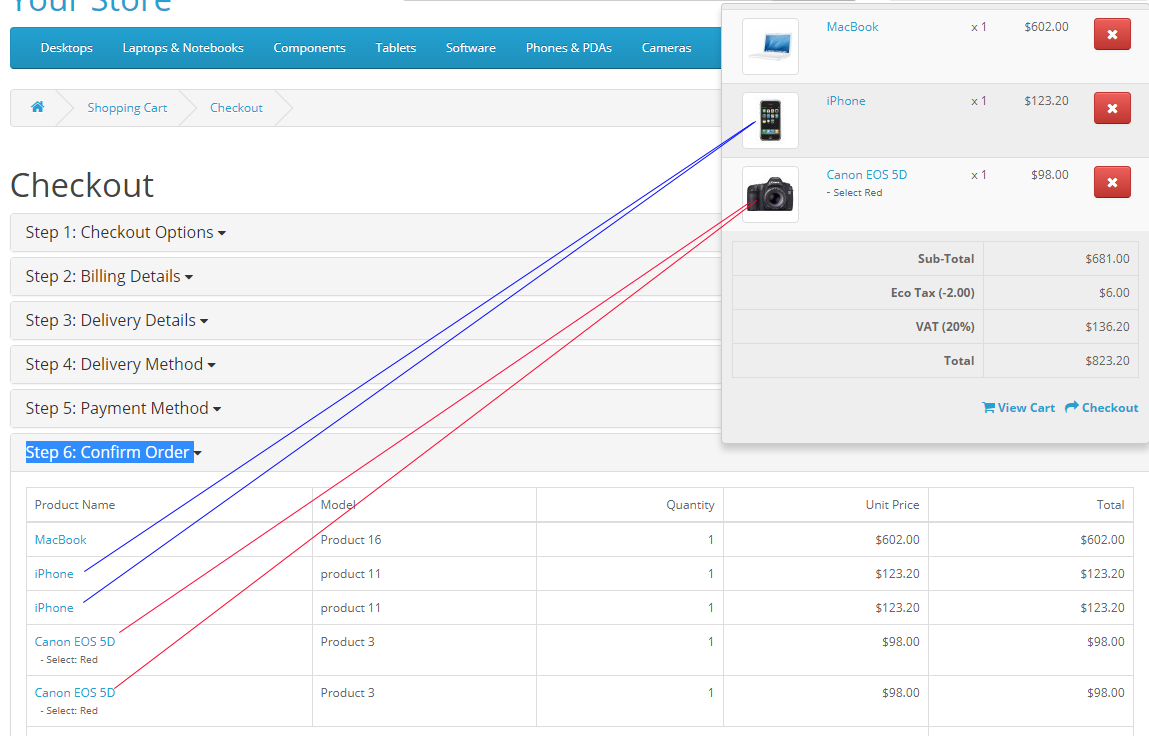Open MacBook link in cart dropdown

click(852, 26)
